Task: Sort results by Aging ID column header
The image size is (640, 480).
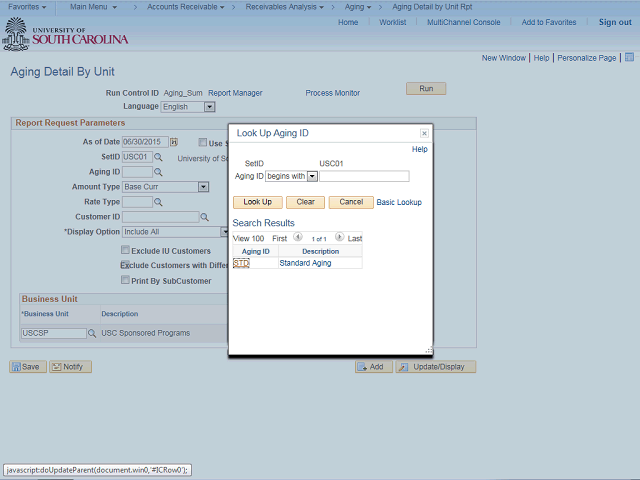Action: (x=256, y=251)
